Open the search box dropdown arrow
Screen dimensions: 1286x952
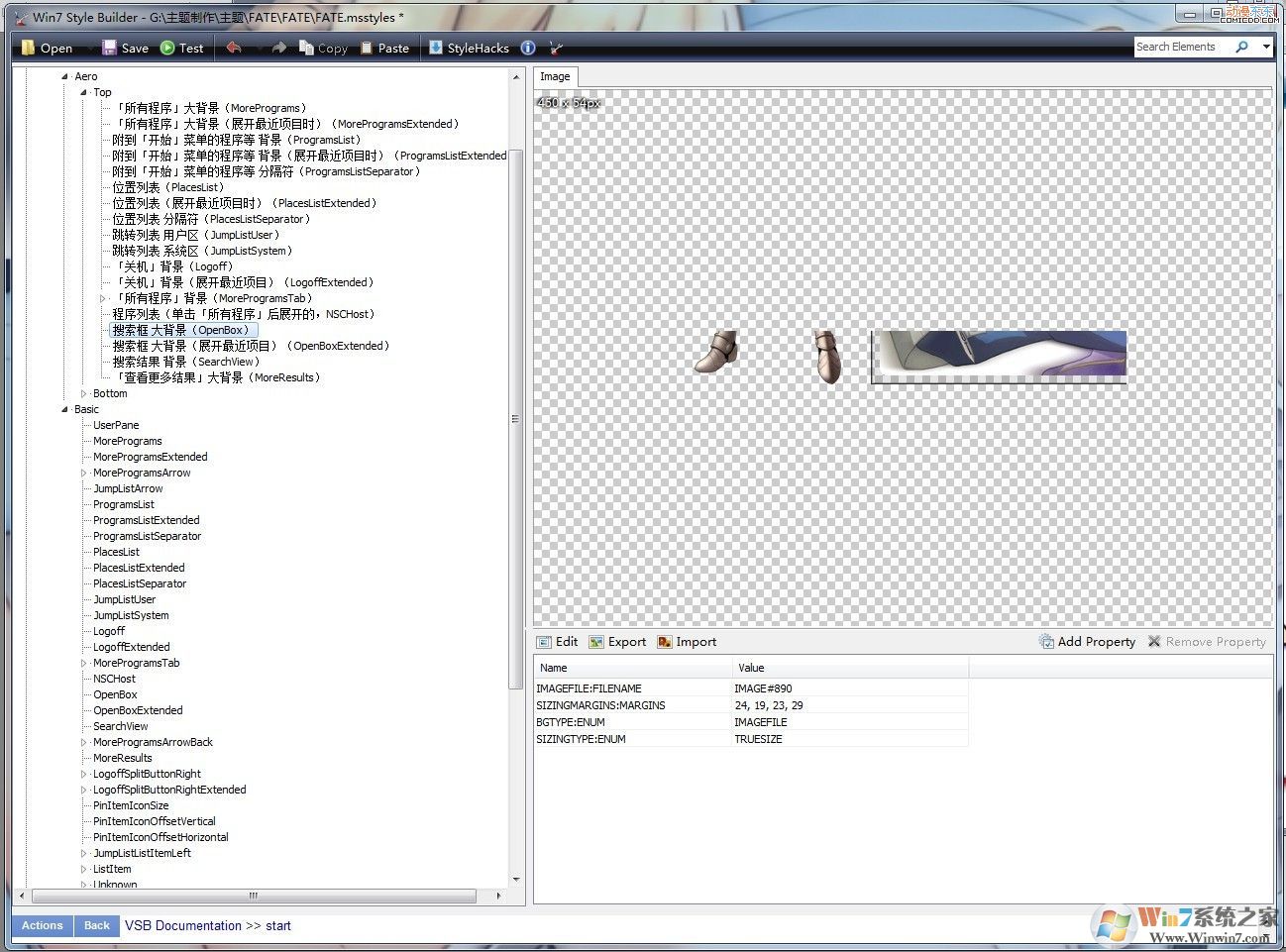pyautogui.click(x=1265, y=47)
